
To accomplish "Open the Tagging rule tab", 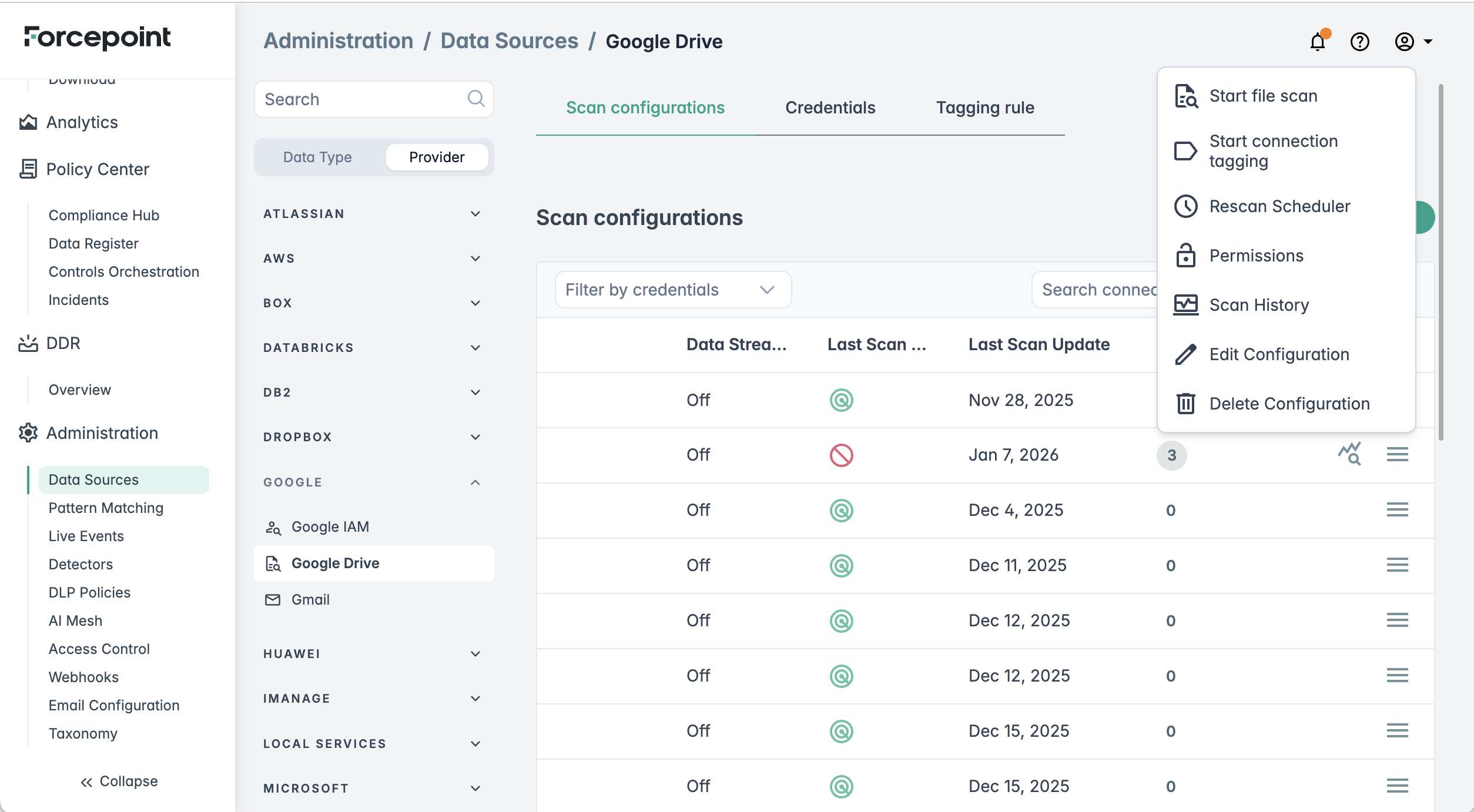I will (x=985, y=108).
